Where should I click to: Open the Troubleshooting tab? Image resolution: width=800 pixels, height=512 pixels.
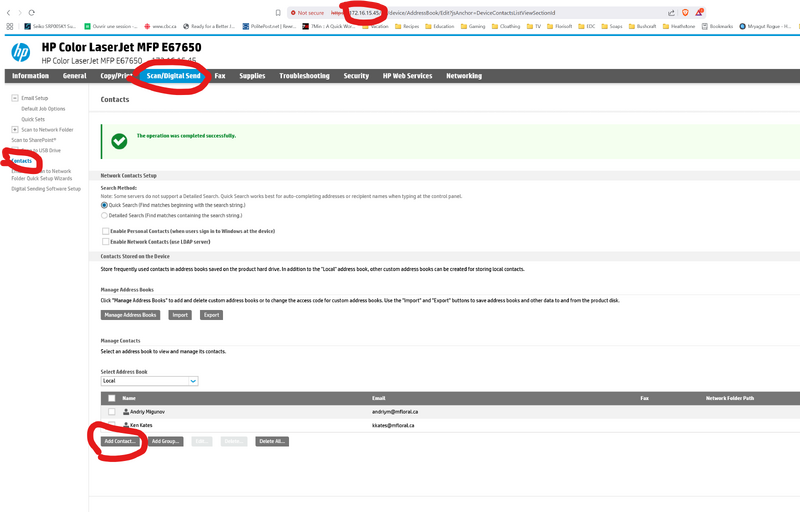click(x=304, y=76)
